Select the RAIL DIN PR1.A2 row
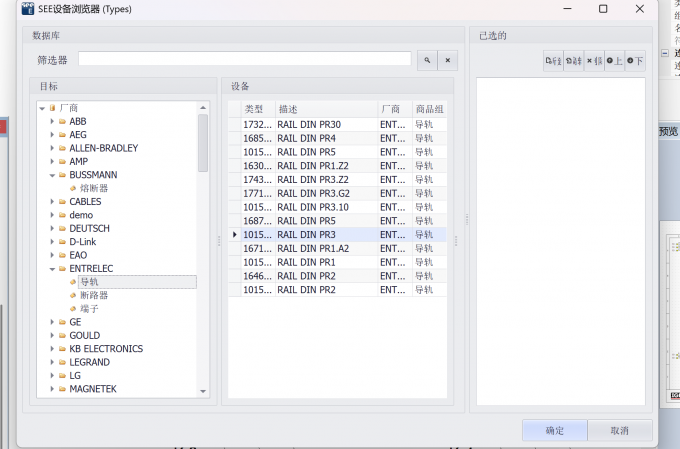 [x=337, y=249]
